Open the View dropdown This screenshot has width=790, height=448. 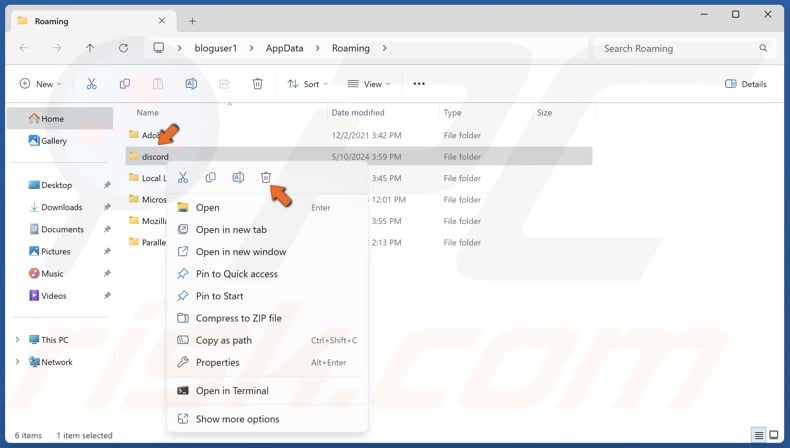point(369,84)
